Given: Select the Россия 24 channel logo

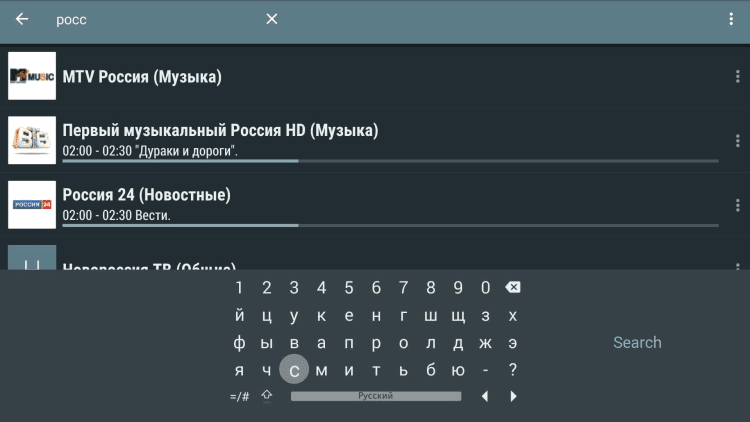Looking at the screenshot, I should tap(32, 204).
